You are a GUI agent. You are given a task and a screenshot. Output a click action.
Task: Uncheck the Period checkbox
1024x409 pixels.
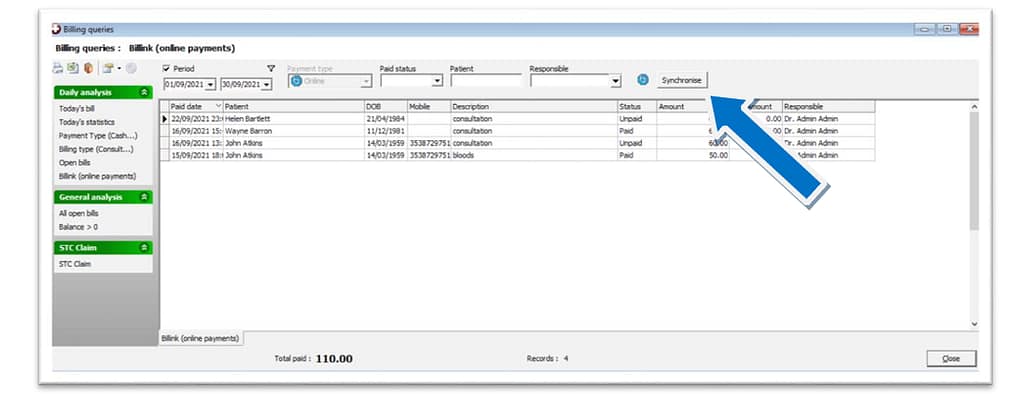click(167, 68)
